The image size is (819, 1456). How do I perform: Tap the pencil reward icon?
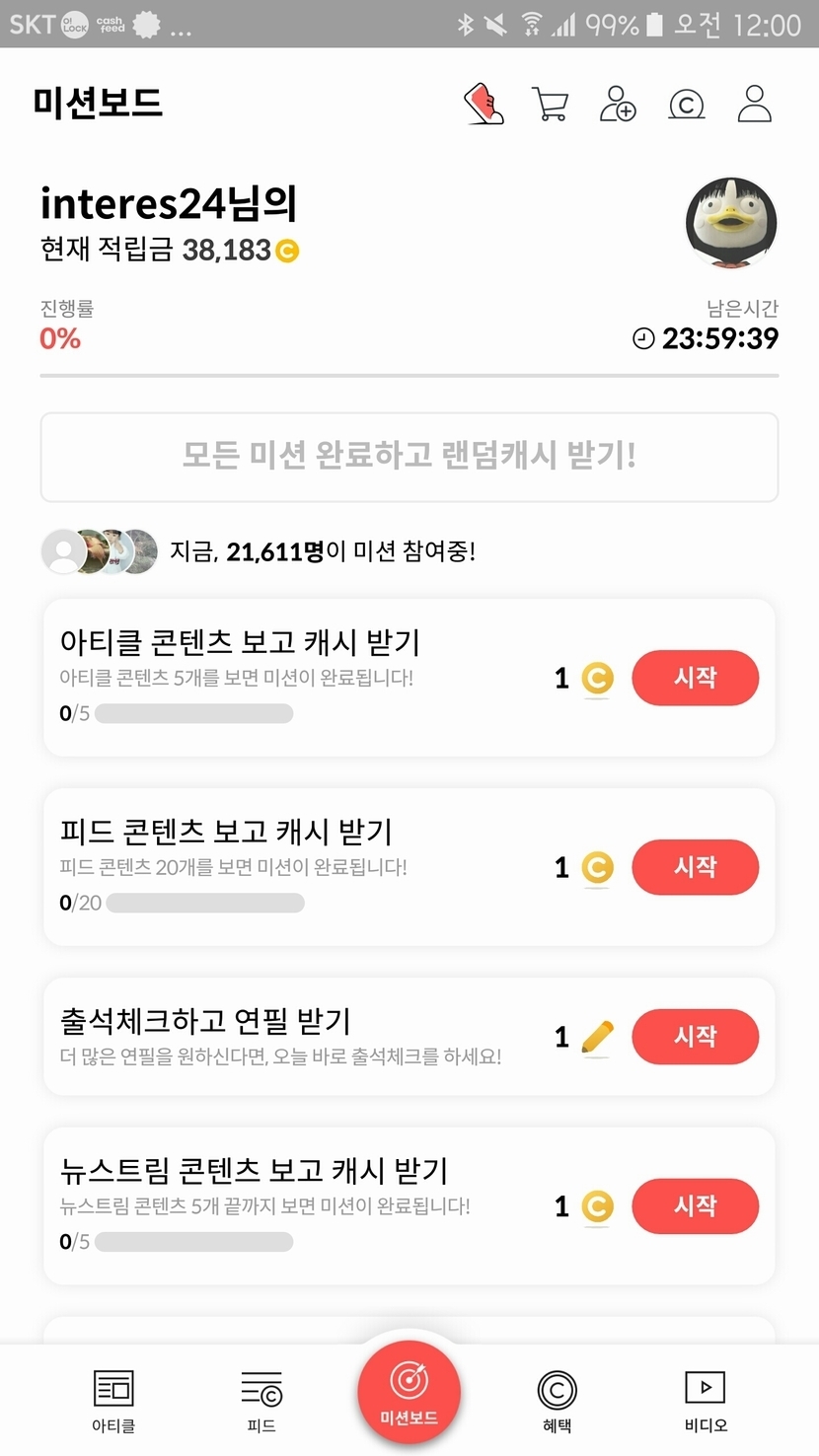point(597,1037)
